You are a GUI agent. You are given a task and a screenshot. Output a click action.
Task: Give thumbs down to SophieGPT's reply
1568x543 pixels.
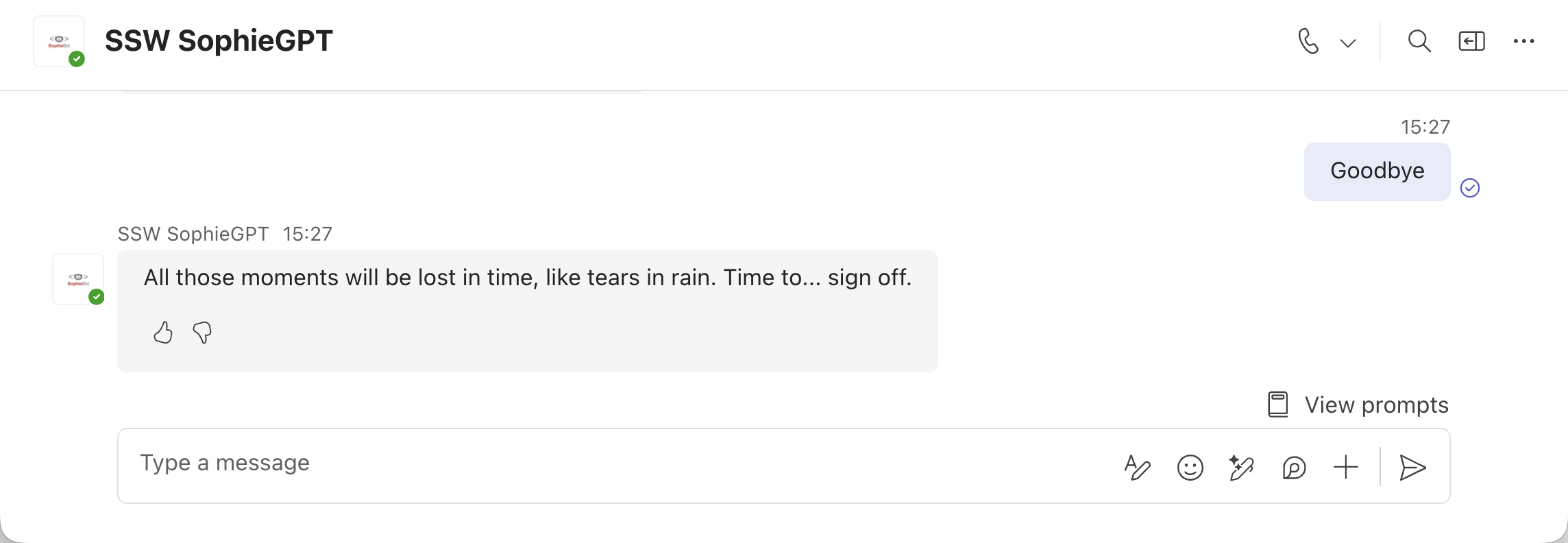click(x=202, y=333)
